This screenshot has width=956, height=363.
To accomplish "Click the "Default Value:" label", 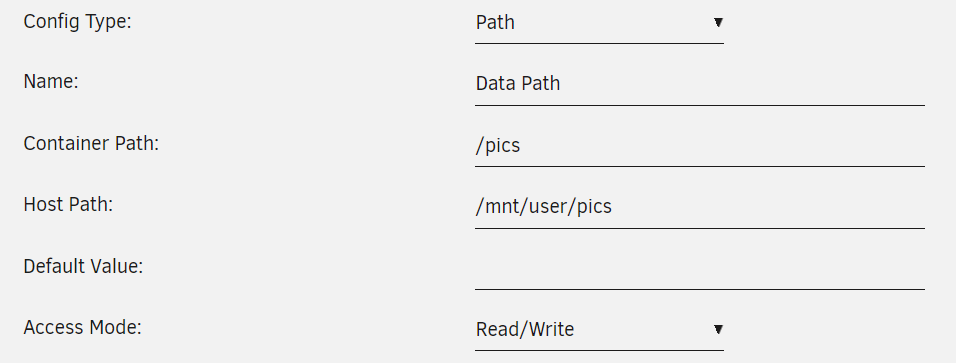I will 83,266.
